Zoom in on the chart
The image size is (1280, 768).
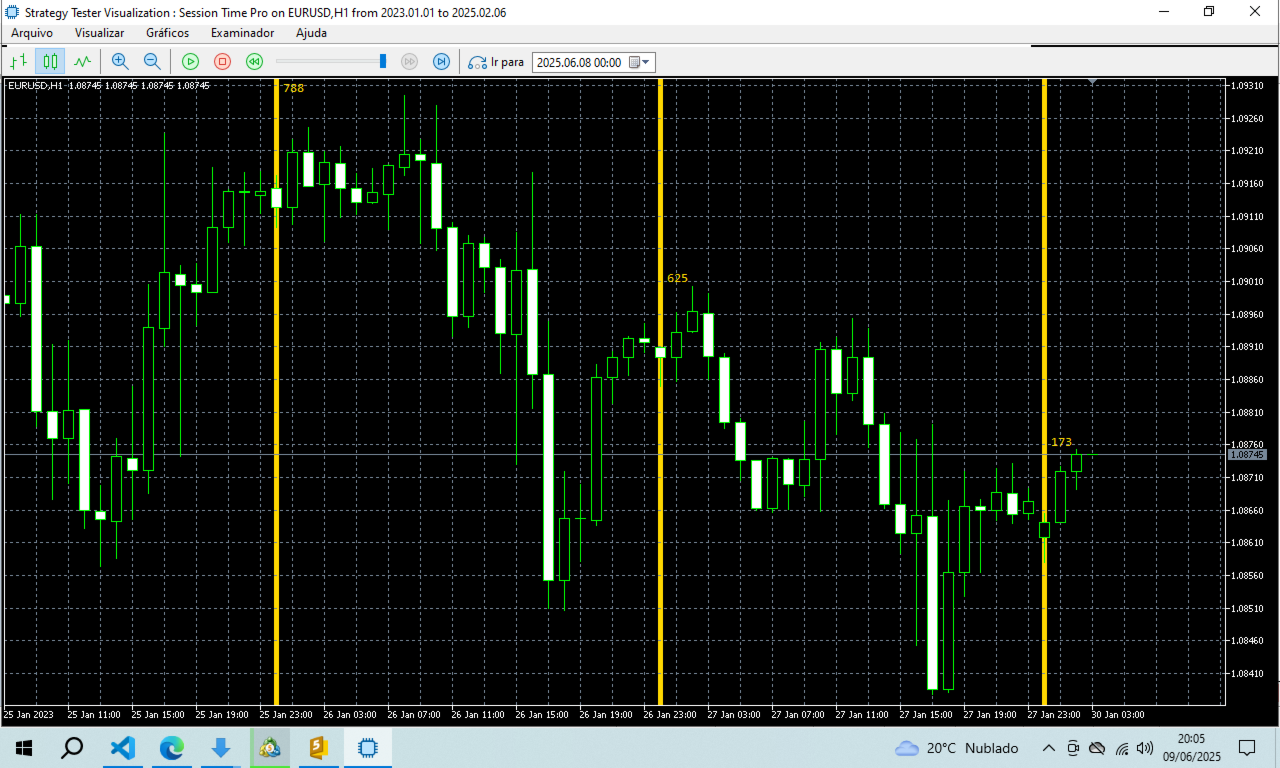(120, 61)
